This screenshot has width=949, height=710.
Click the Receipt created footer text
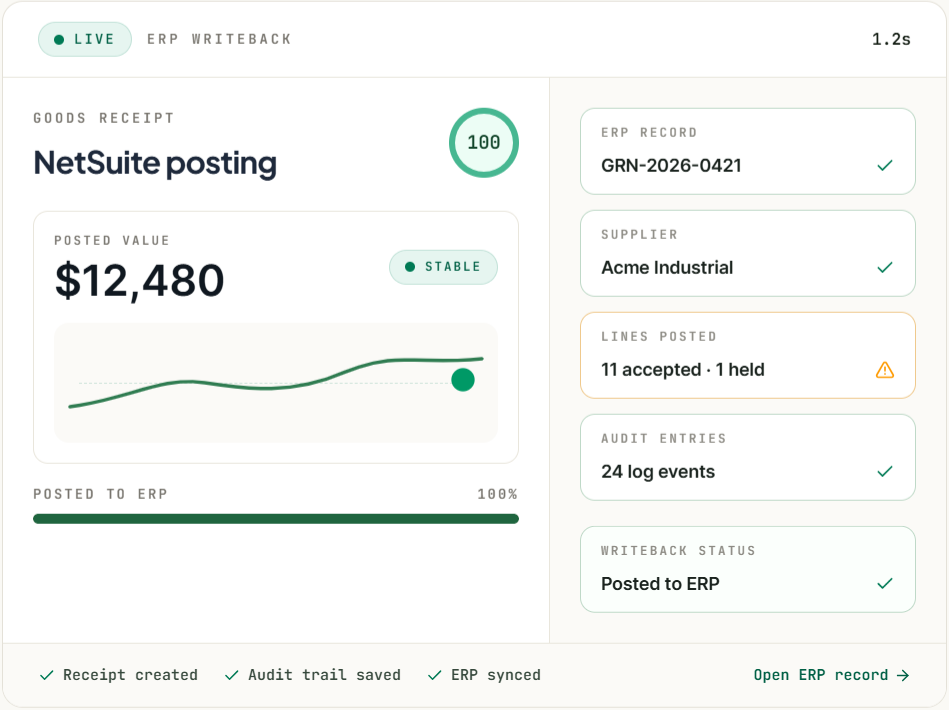[x=130, y=675]
